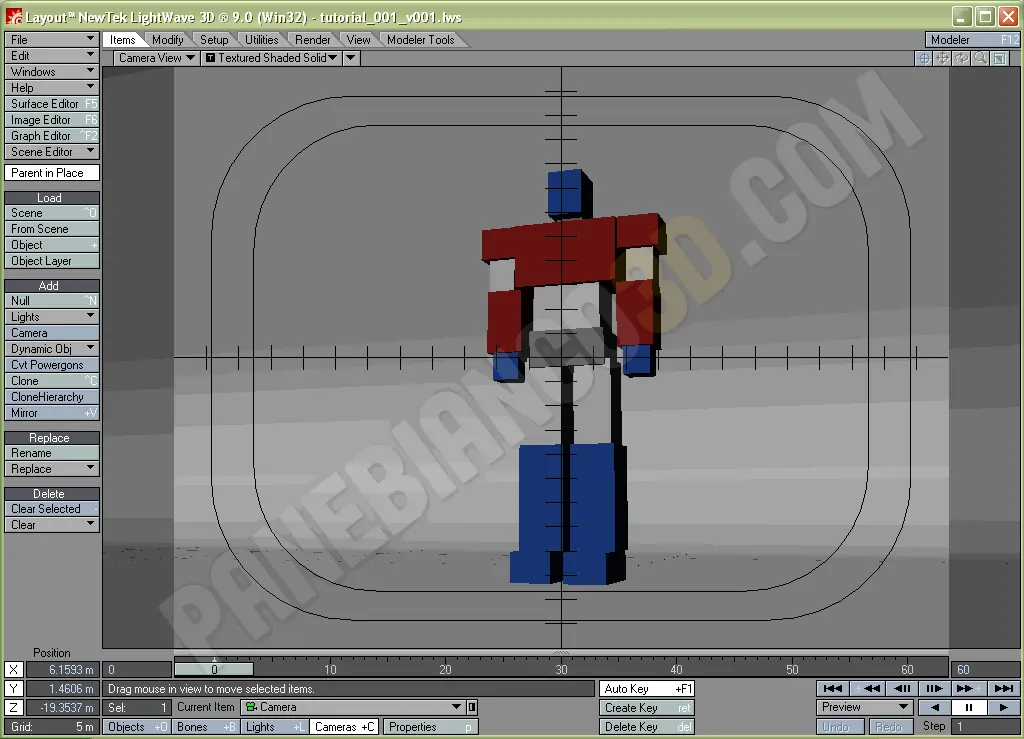Image resolution: width=1024 pixels, height=739 pixels.
Task: Switch to the Utilities tab
Action: click(x=261, y=40)
